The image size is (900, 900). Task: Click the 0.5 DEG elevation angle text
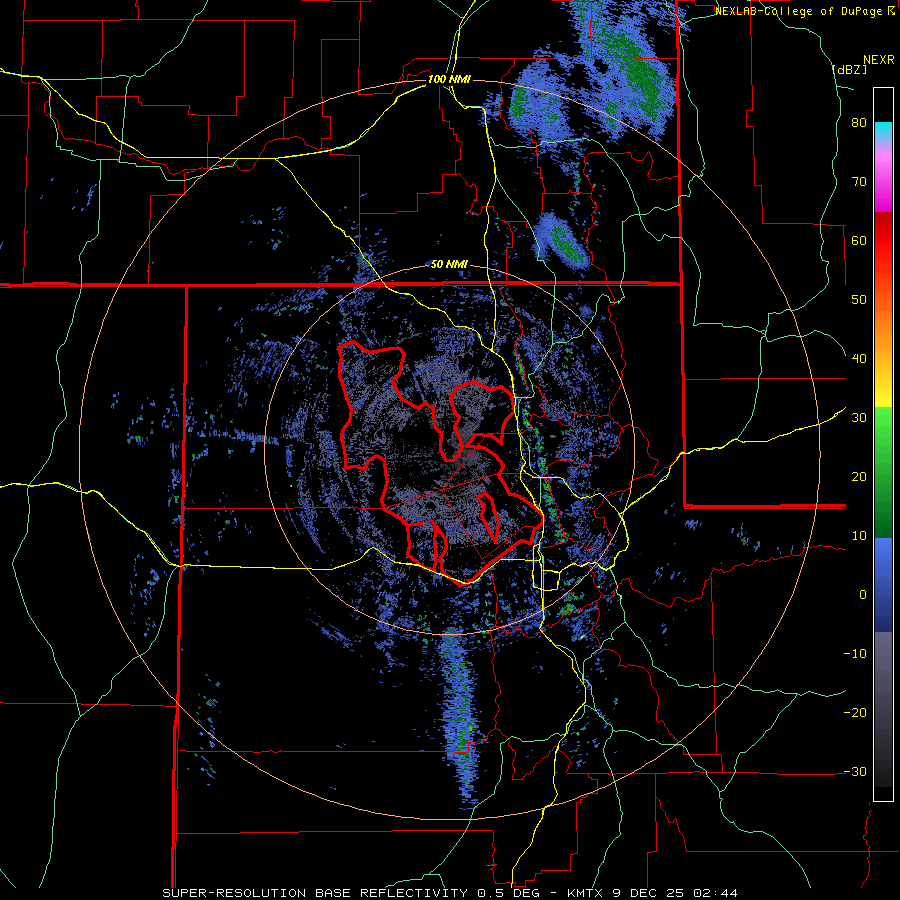pyautogui.click(x=509, y=893)
